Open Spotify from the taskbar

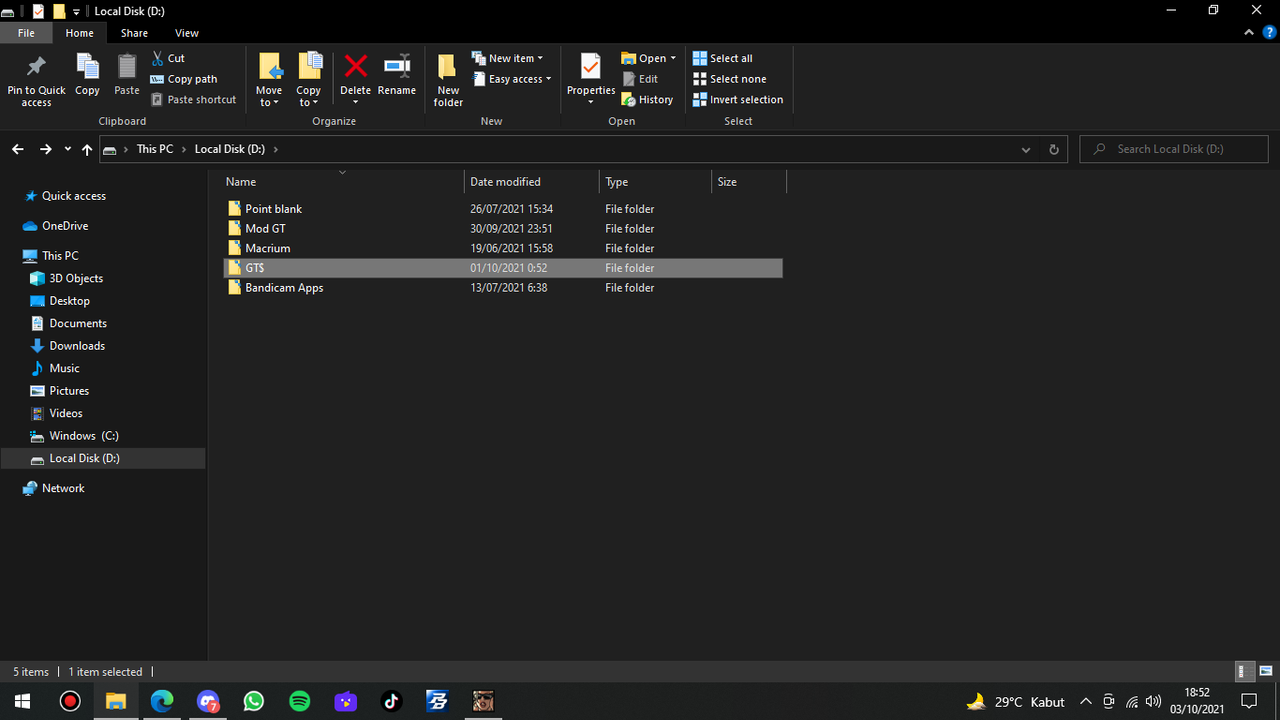[x=299, y=701]
